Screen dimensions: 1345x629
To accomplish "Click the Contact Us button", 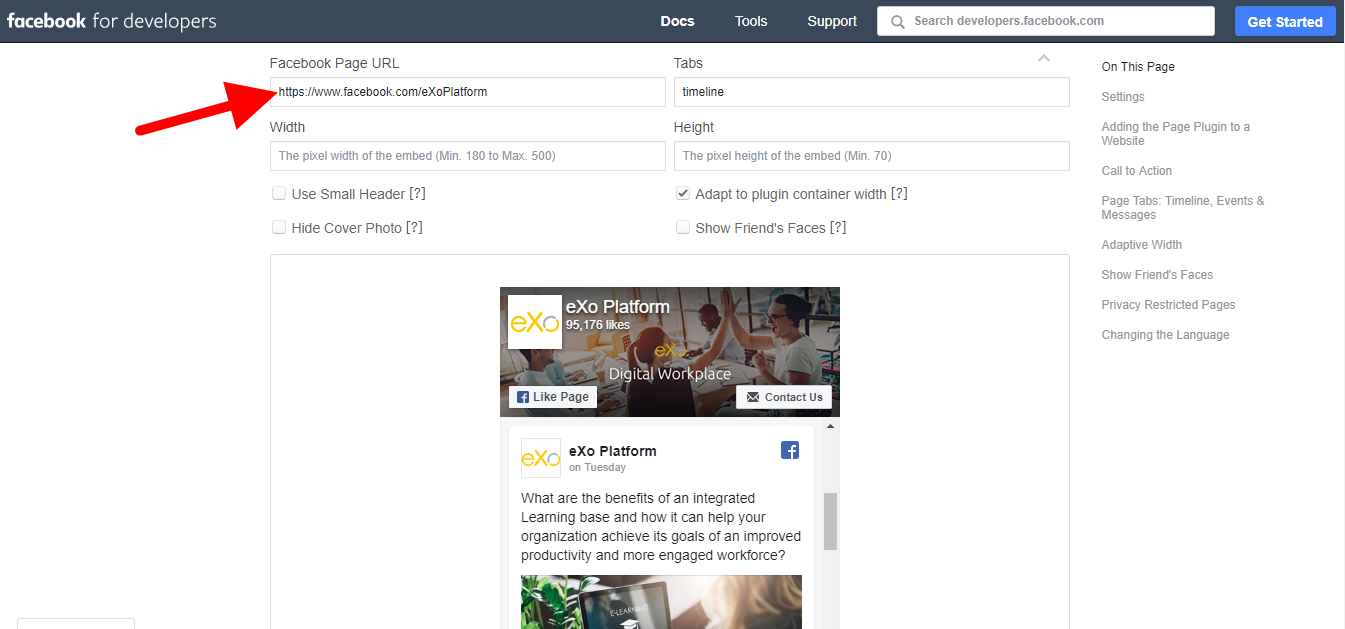I will pyautogui.click(x=784, y=397).
